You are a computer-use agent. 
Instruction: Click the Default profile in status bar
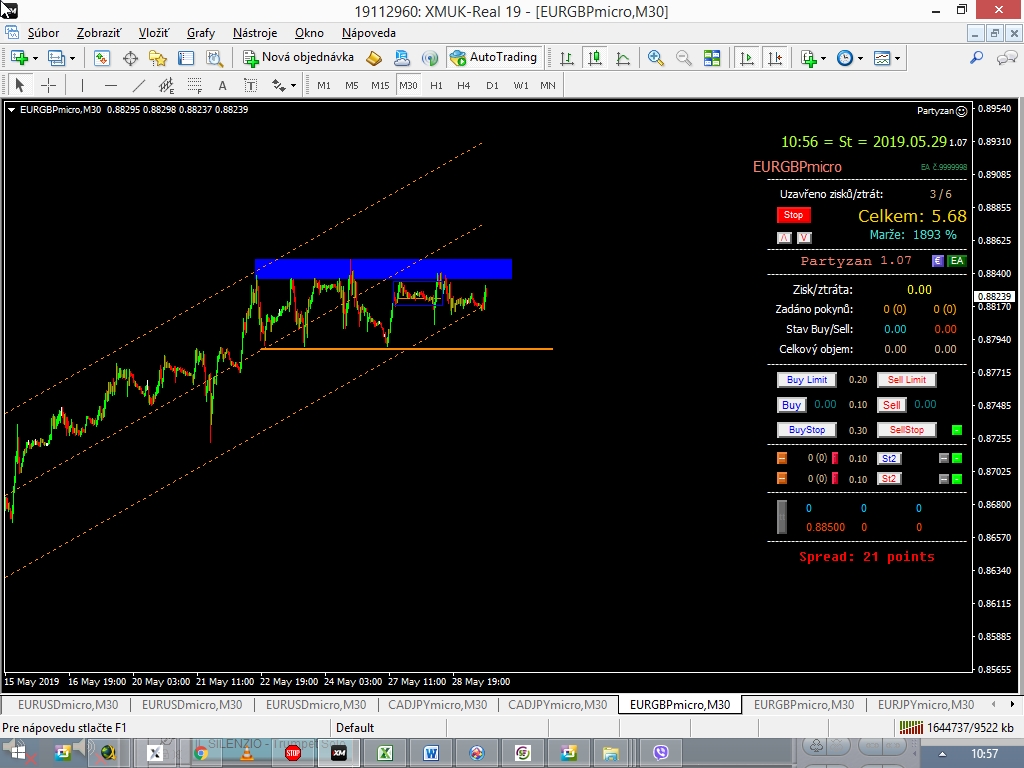click(x=355, y=728)
